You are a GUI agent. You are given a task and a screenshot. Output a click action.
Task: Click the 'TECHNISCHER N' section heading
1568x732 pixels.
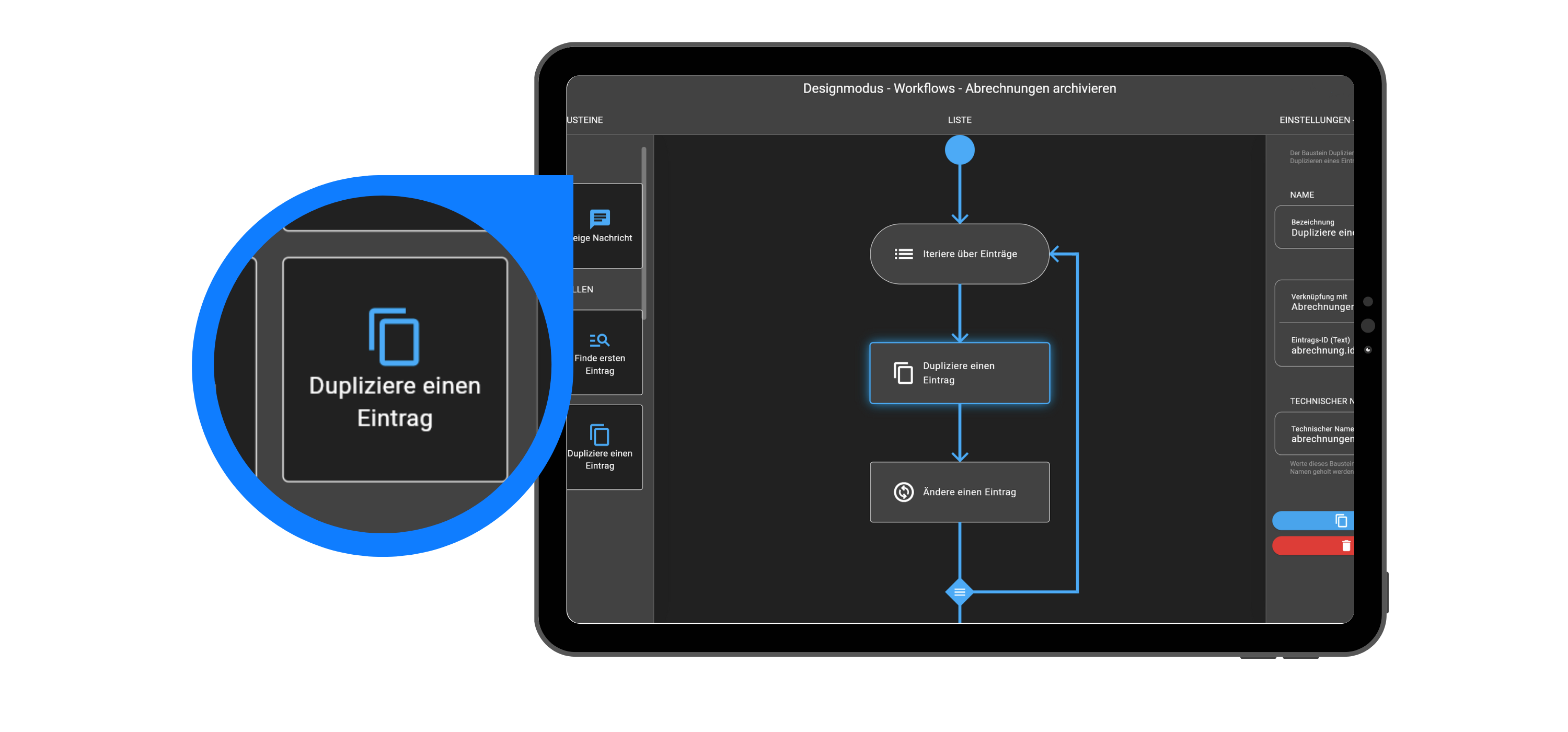pyautogui.click(x=1321, y=402)
